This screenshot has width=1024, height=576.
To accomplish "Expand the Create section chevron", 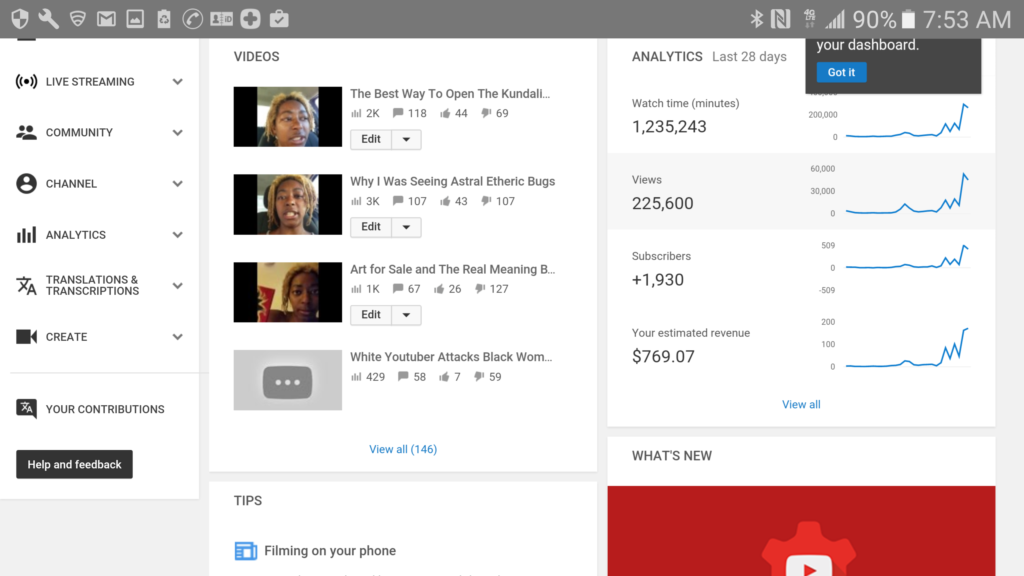I will 177,336.
